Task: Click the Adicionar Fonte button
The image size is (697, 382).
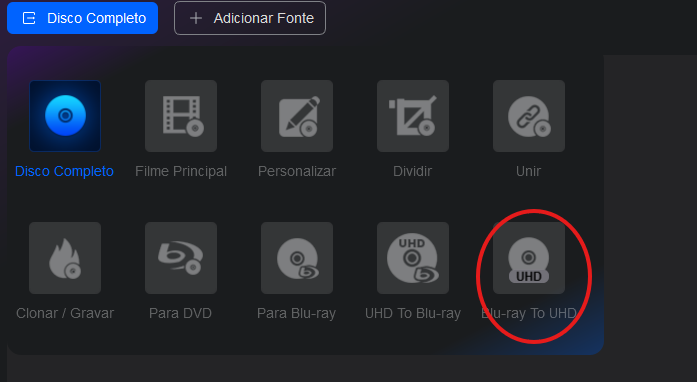Action: [x=250, y=18]
